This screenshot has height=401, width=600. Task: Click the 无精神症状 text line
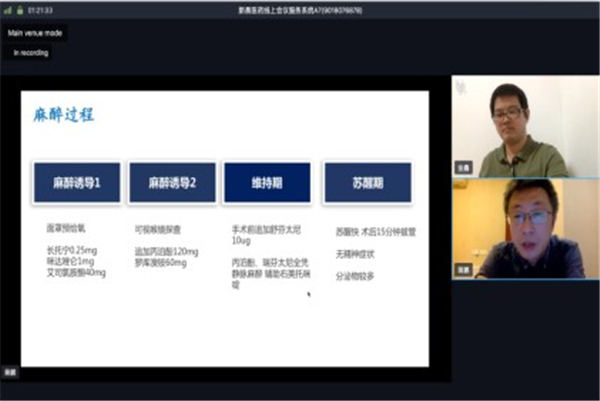[x=357, y=253]
